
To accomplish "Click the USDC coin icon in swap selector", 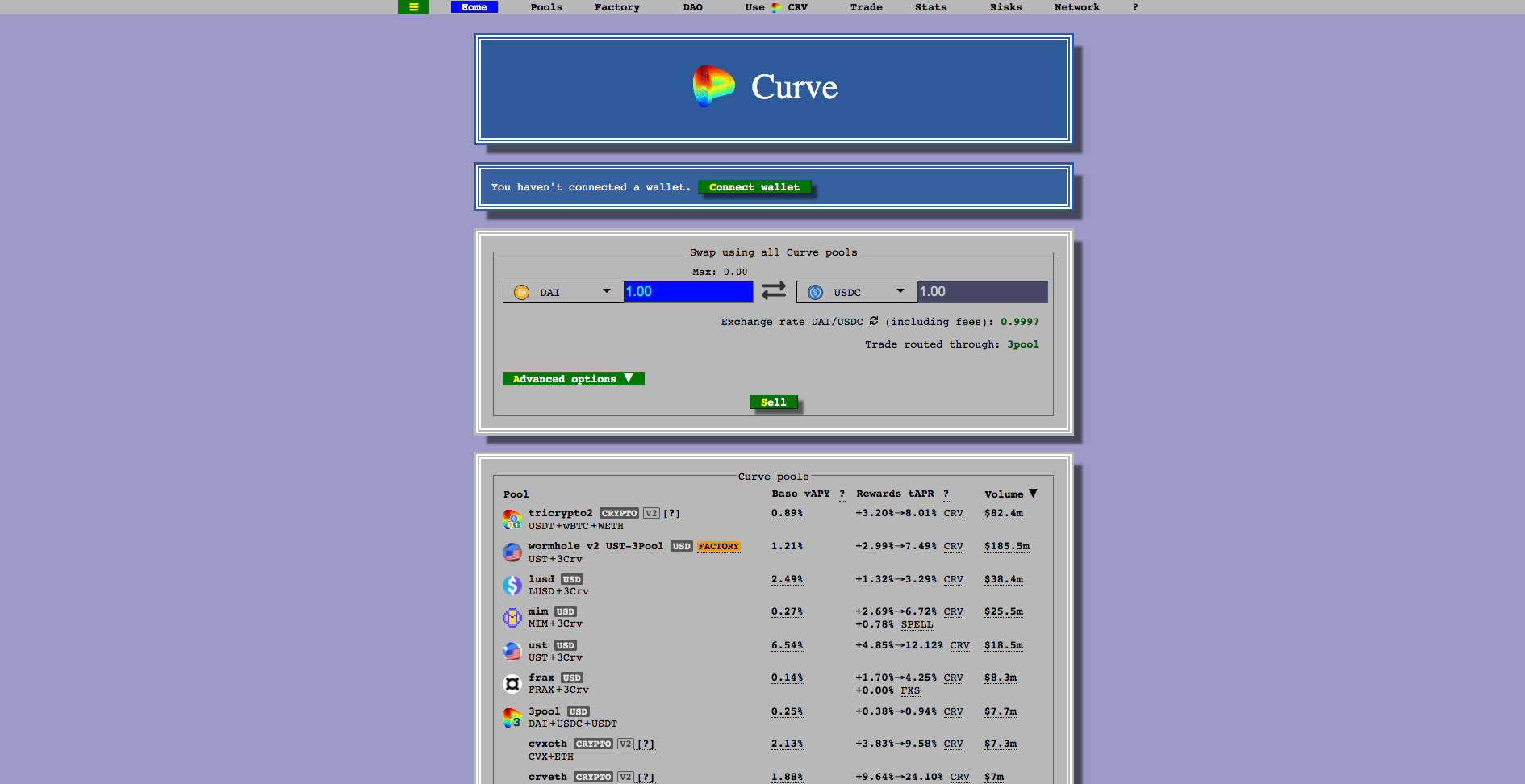I will point(816,292).
